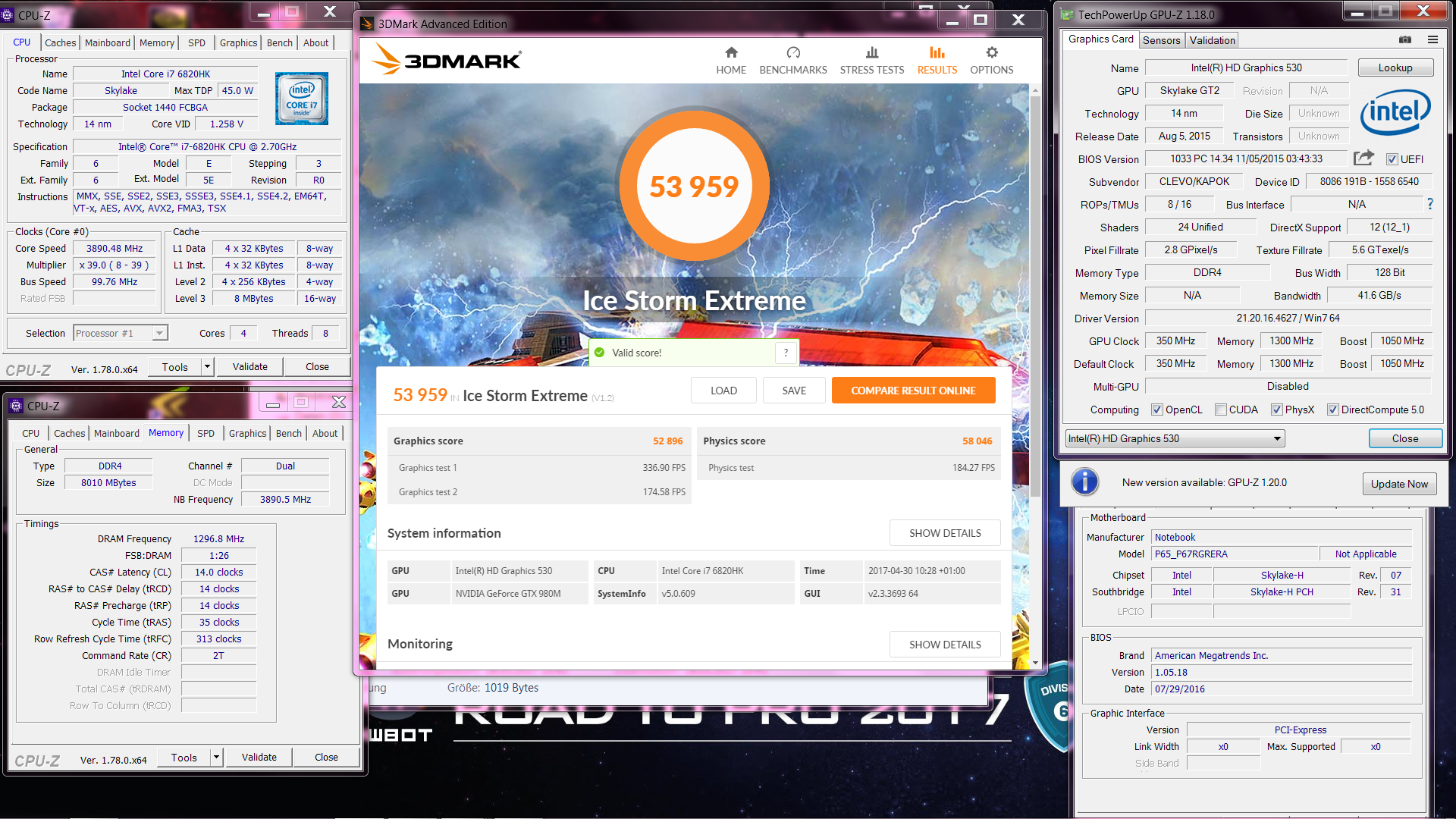Open Tools dropdown arrow in lower CPU-Z
Image resolution: width=1456 pixels, height=819 pixels.
click(x=216, y=758)
